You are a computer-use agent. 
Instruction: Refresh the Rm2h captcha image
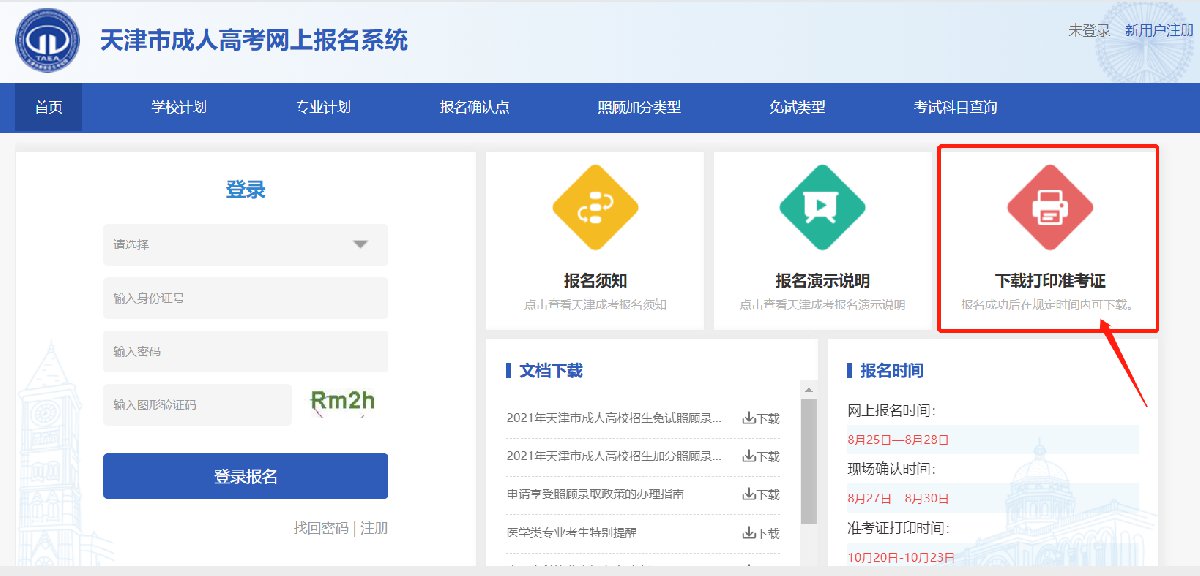(342, 403)
